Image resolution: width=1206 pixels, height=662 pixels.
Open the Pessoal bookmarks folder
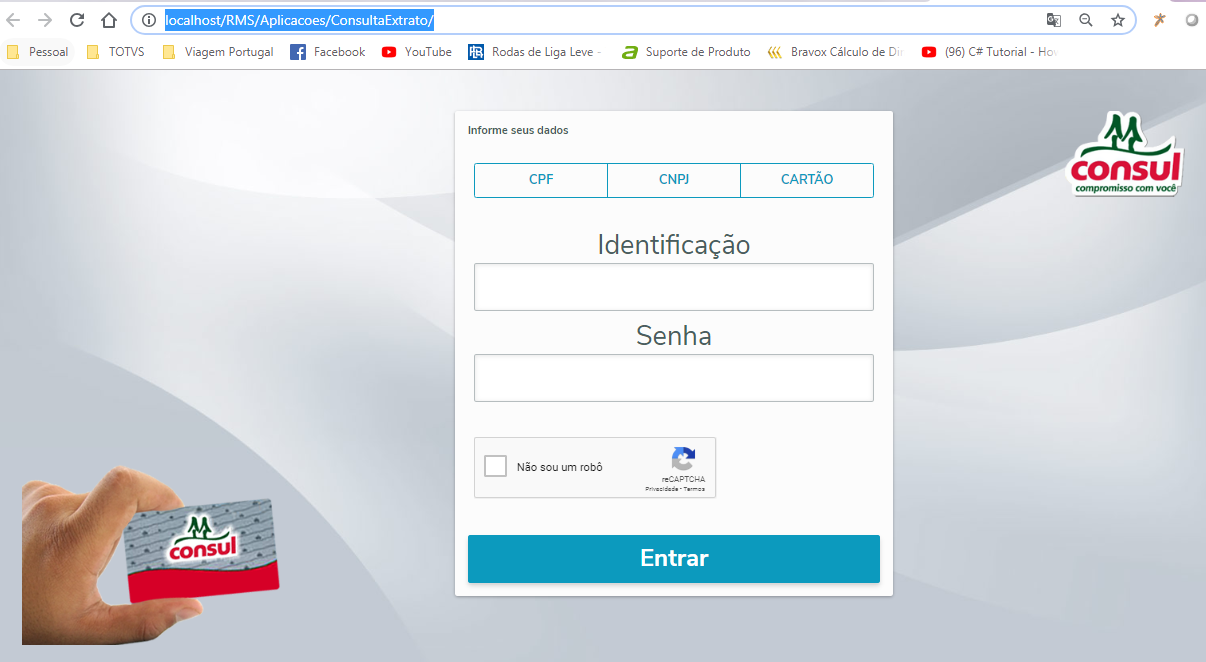point(38,52)
